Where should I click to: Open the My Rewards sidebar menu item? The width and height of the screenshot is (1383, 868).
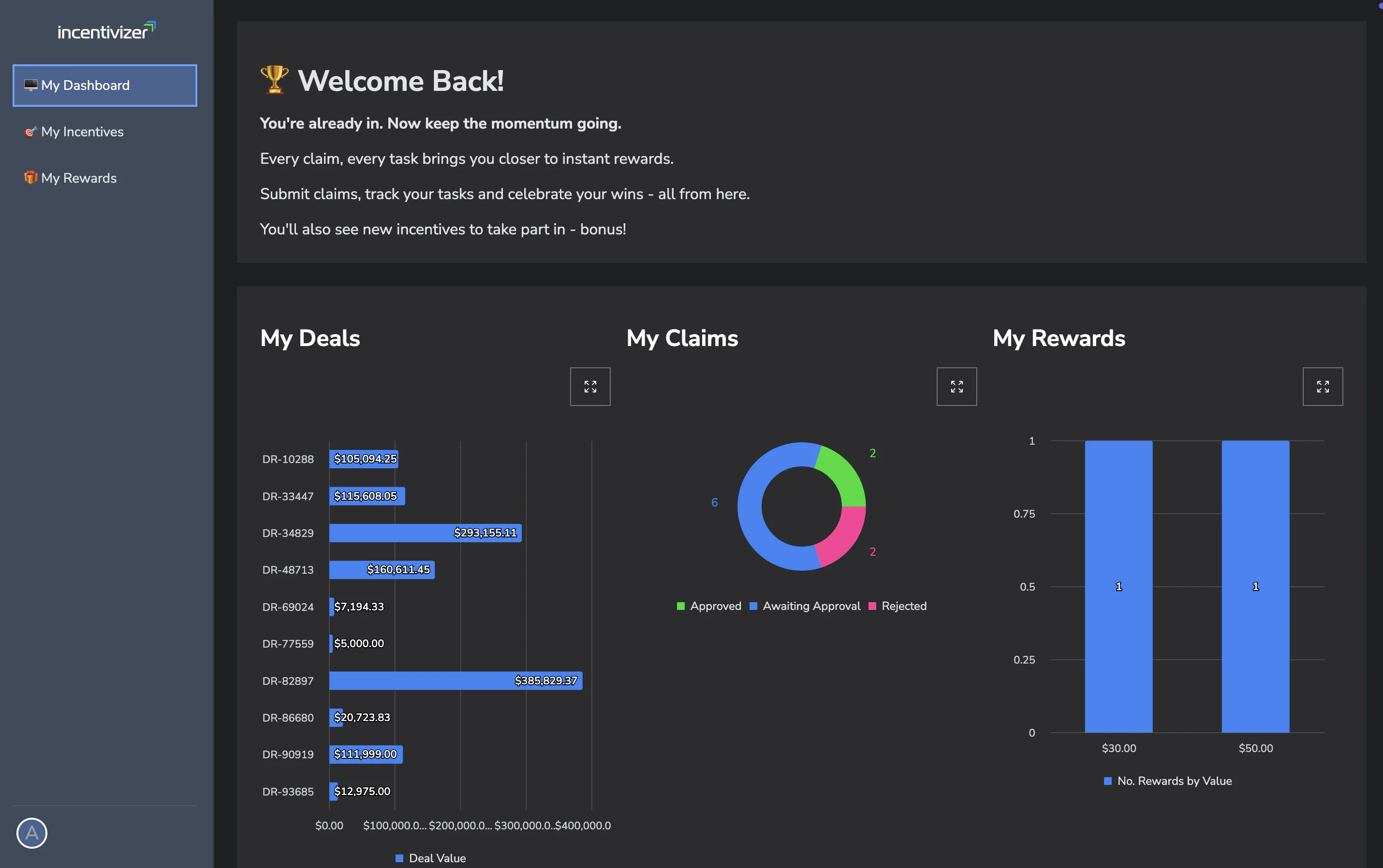(x=105, y=178)
